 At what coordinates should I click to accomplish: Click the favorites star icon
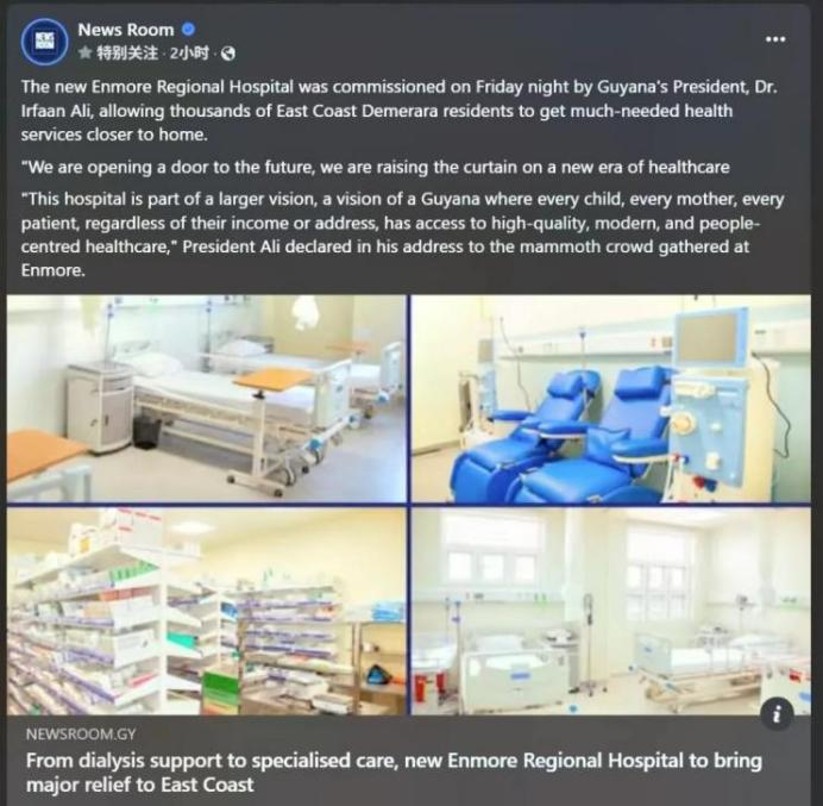85,53
